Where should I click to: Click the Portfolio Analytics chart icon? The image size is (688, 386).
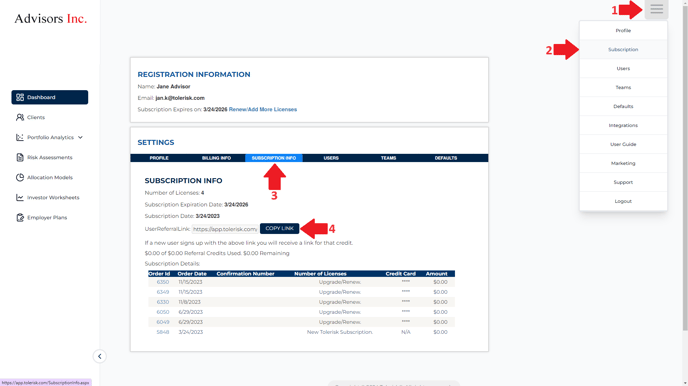pos(20,137)
